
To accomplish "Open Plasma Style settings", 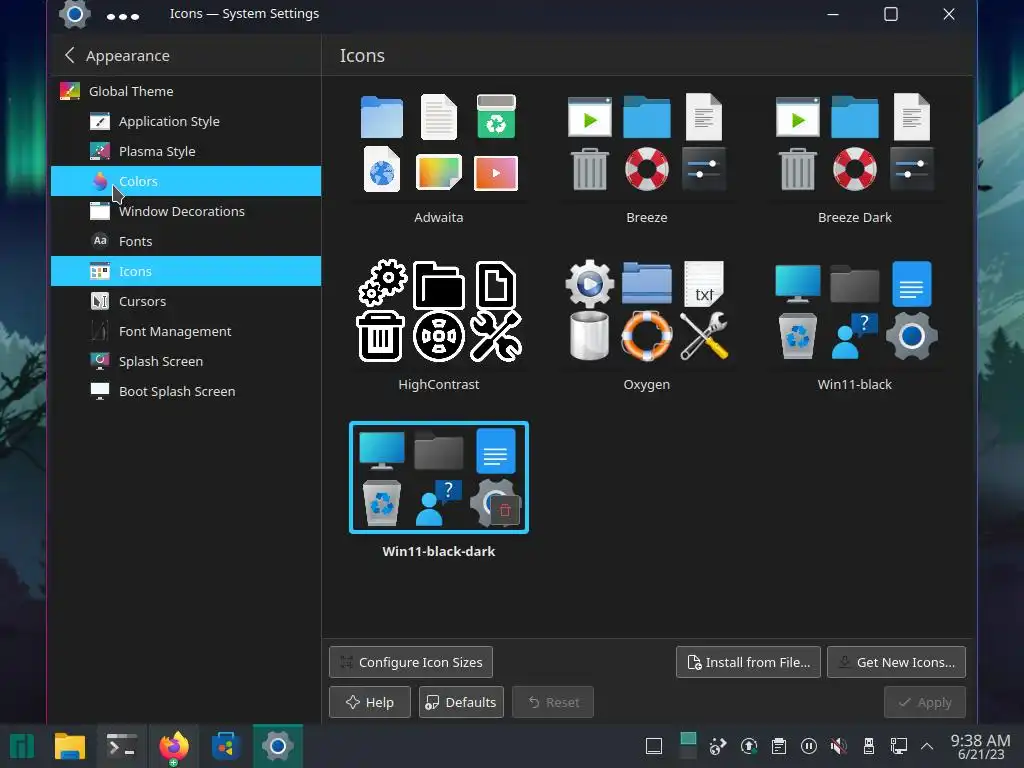I will (186, 152).
